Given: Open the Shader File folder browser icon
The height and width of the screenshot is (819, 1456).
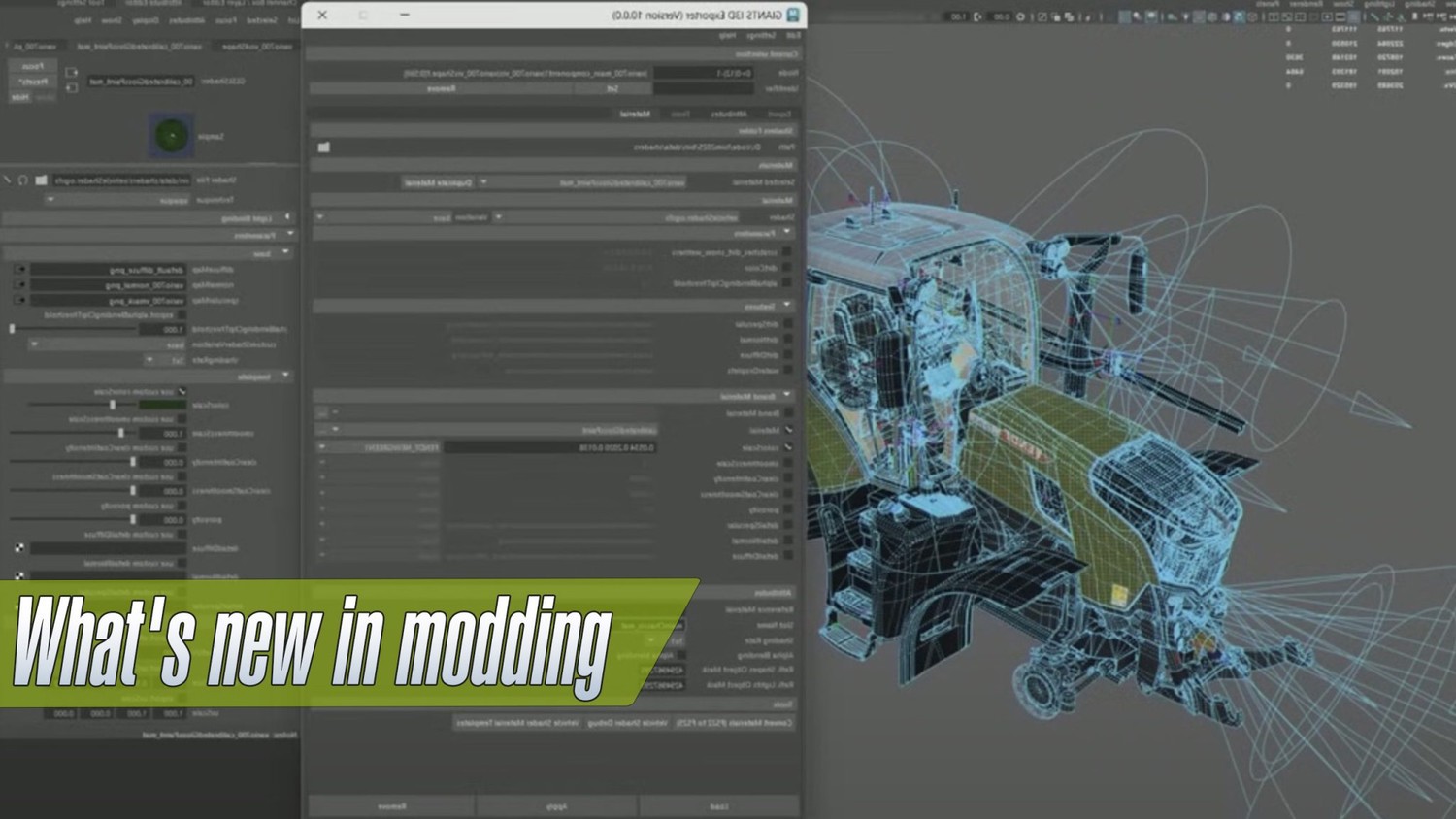Looking at the screenshot, I should [x=41, y=180].
